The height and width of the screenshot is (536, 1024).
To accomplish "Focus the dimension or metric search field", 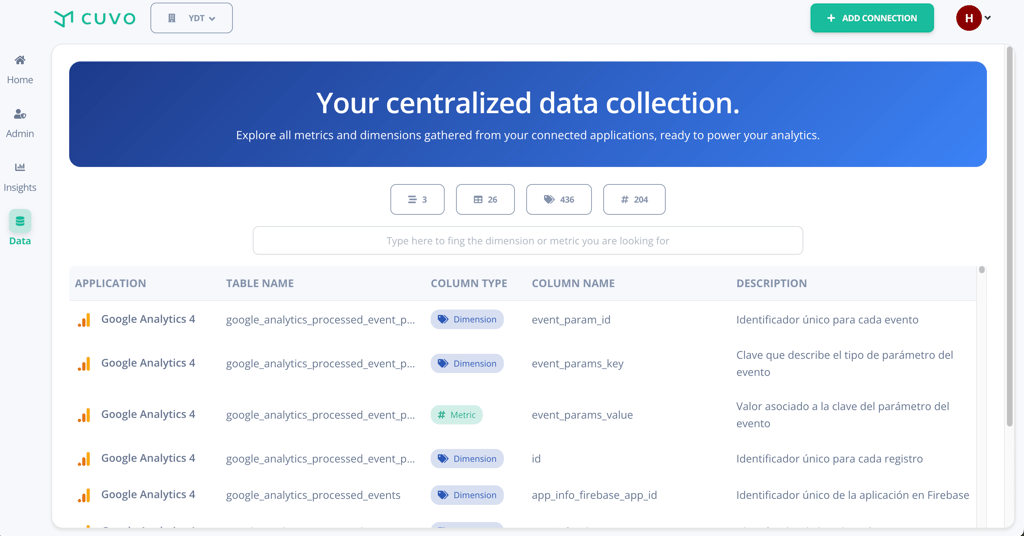I will click(528, 240).
